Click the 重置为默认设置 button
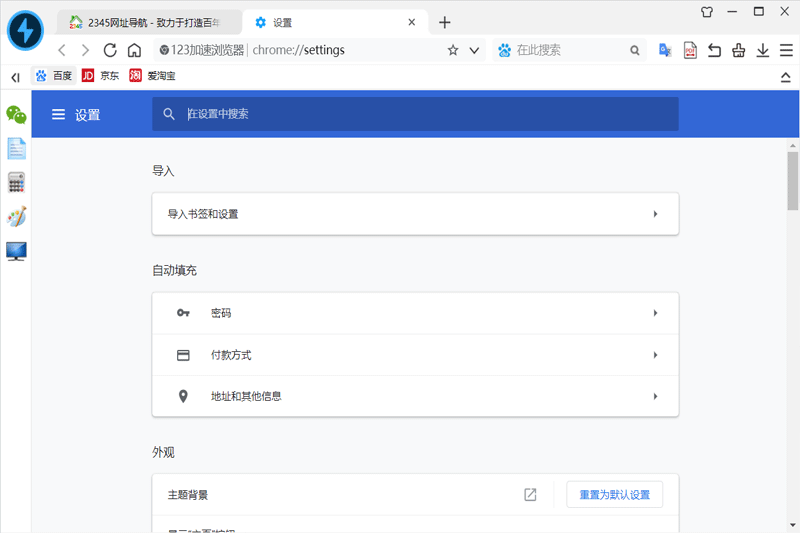Screen dimensions: 800x533 click(614, 495)
